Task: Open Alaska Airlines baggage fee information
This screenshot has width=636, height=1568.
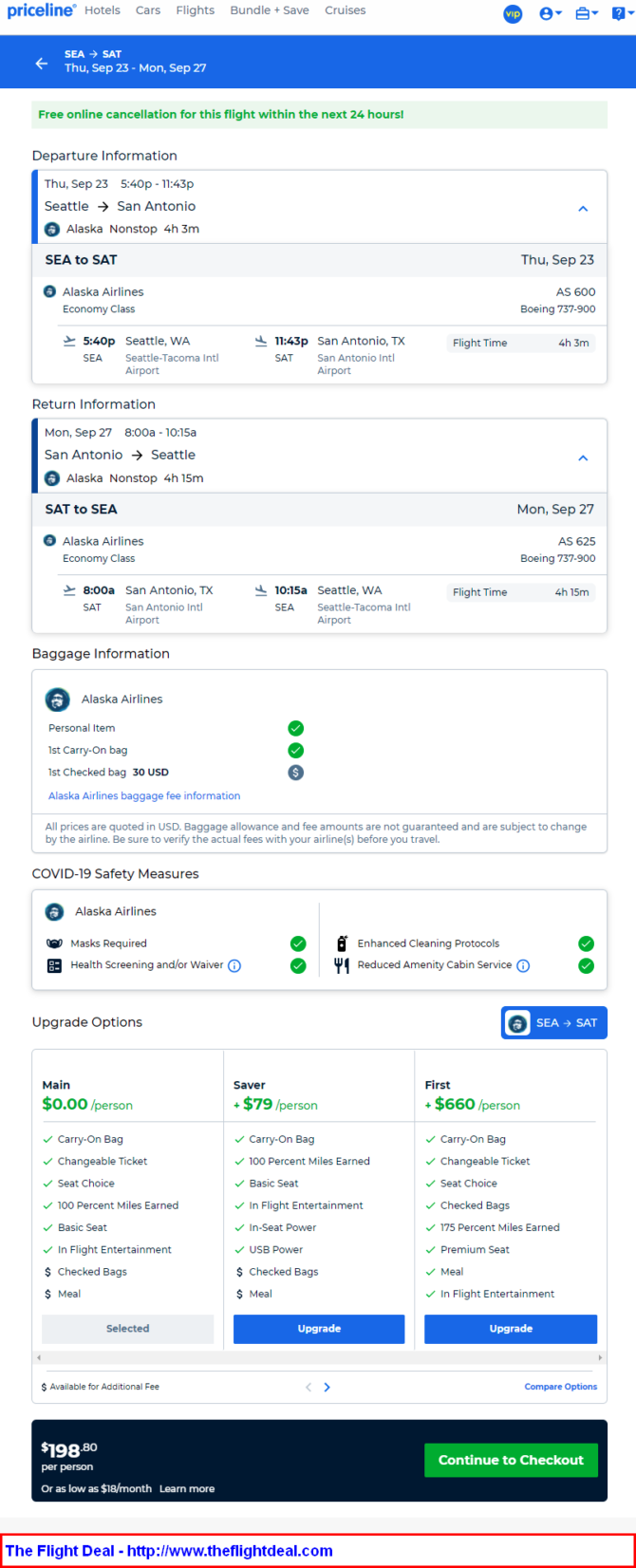Action: pyautogui.click(x=144, y=795)
